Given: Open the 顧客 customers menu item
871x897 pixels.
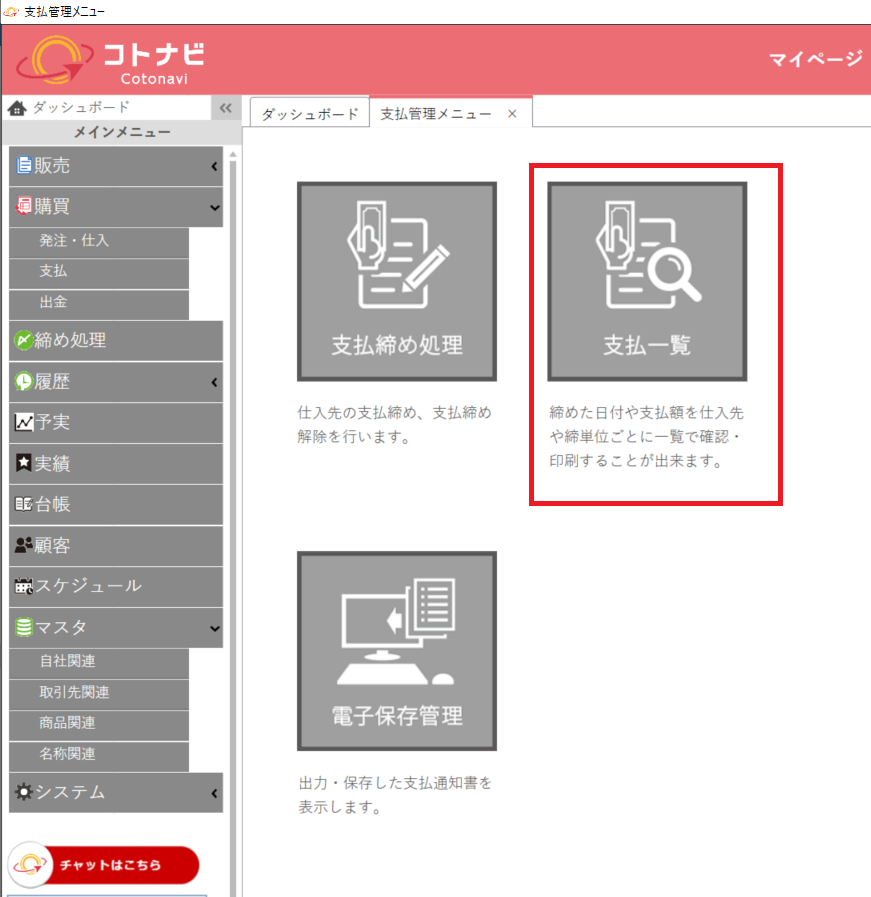Looking at the screenshot, I should click(115, 546).
